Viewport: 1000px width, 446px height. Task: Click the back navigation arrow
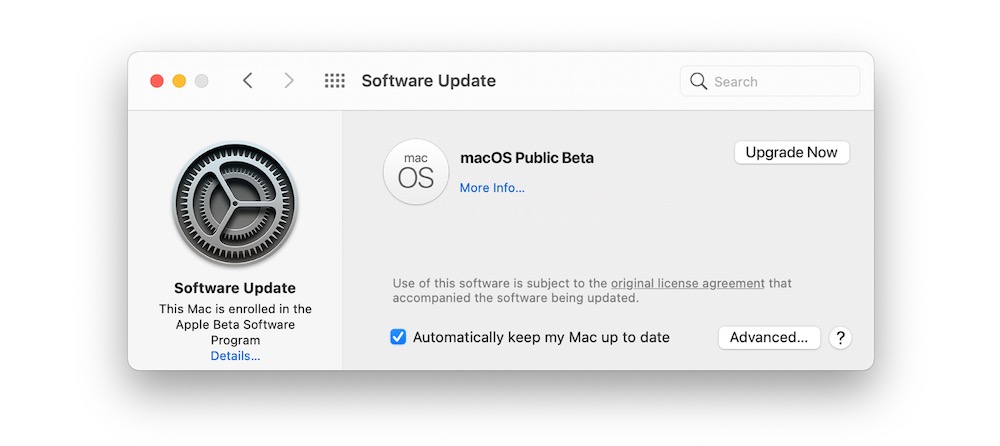(x=248, y=81)
